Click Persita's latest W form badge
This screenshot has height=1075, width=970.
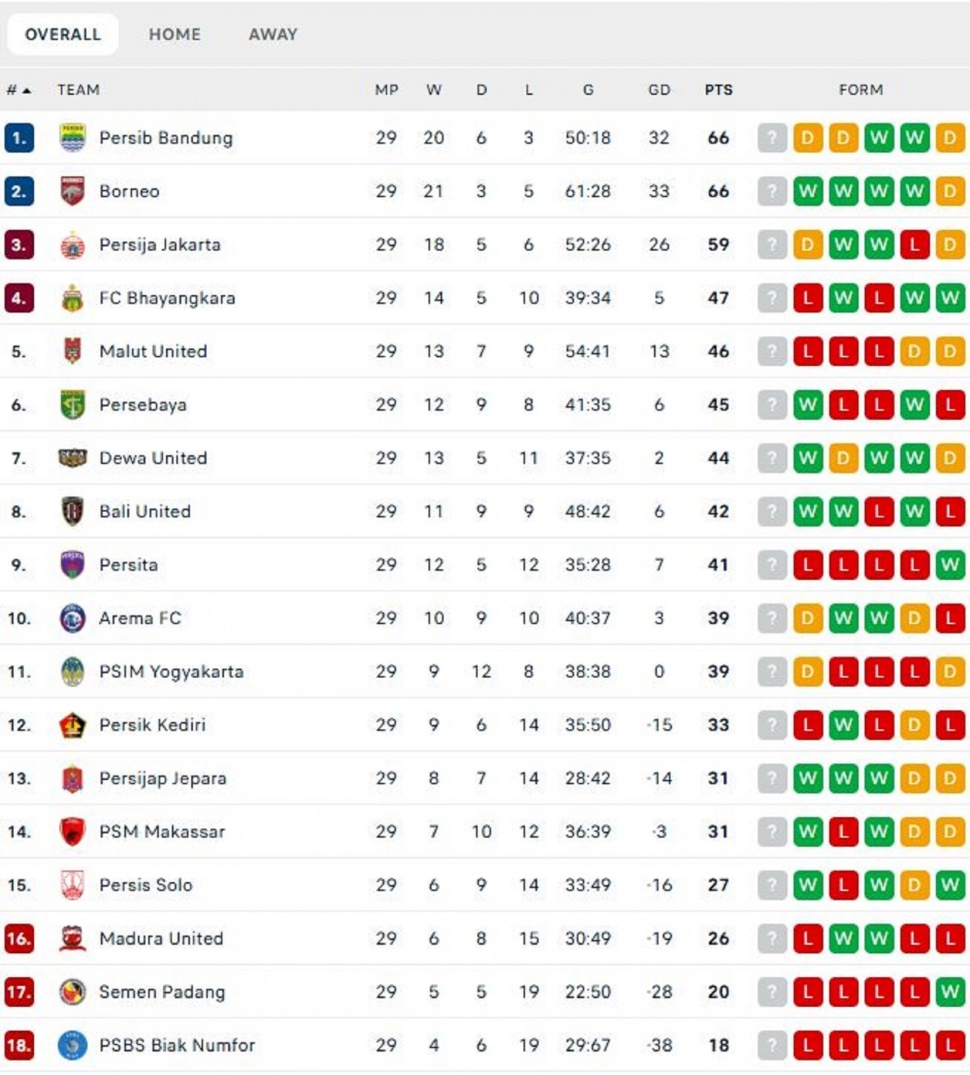pyautogui.click(x=948, y=565)
